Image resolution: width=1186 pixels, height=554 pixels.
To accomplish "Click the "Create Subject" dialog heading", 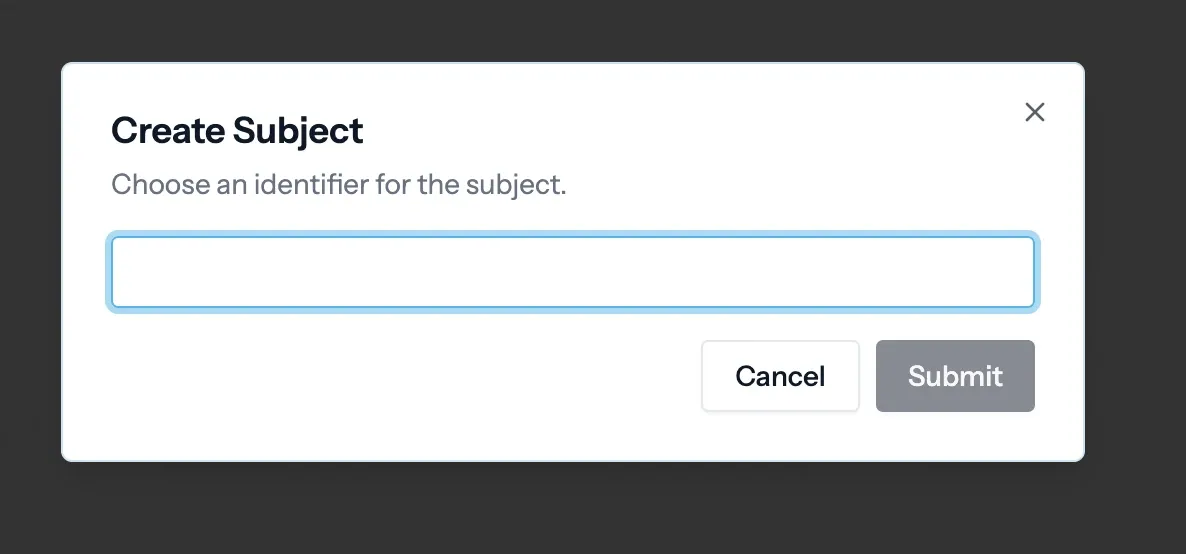I will [x=237, y=130].
